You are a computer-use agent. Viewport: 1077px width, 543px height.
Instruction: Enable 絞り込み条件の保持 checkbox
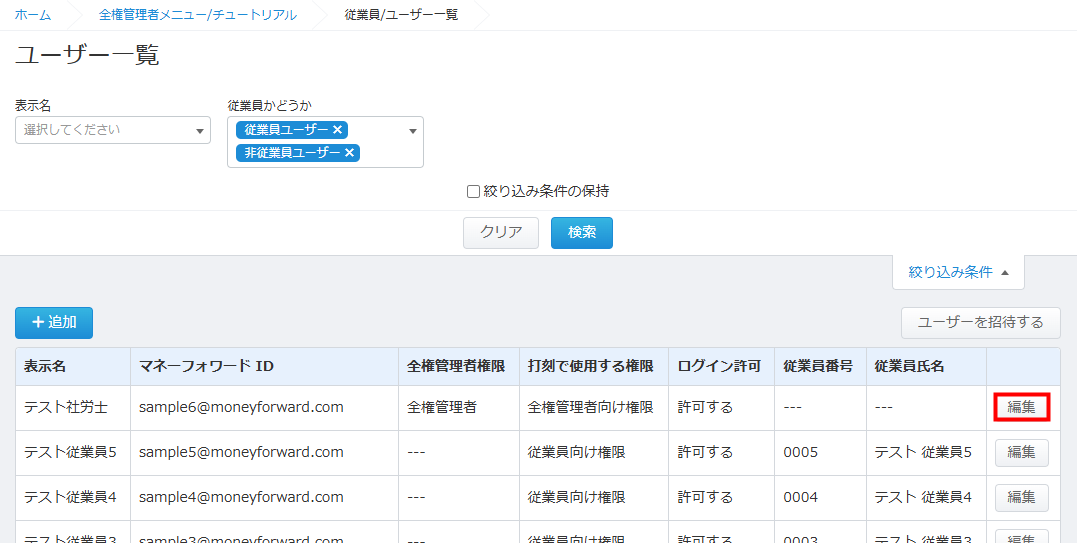click(x=474, y=192)
